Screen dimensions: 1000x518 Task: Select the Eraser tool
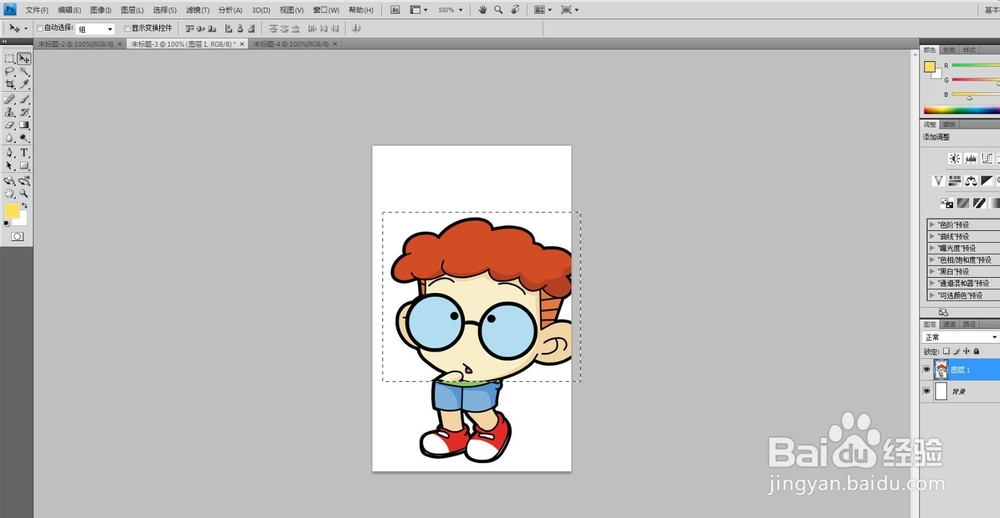pyautogui.click(x=10, y=125)
